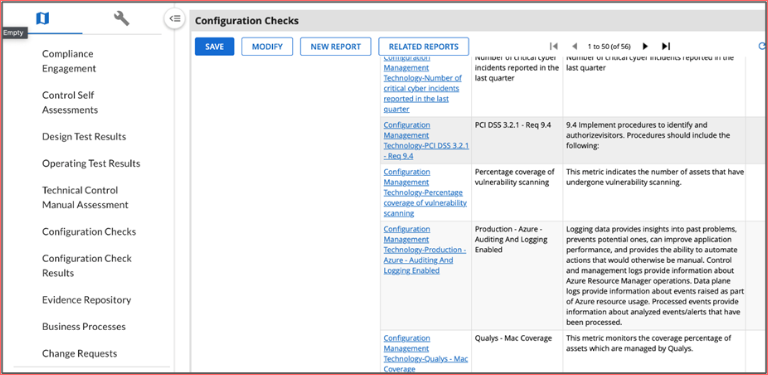Image resolution: width=768 pixels, height=375 pixels.
Task: Select Operating Test Results
Action: pos(91,164)
